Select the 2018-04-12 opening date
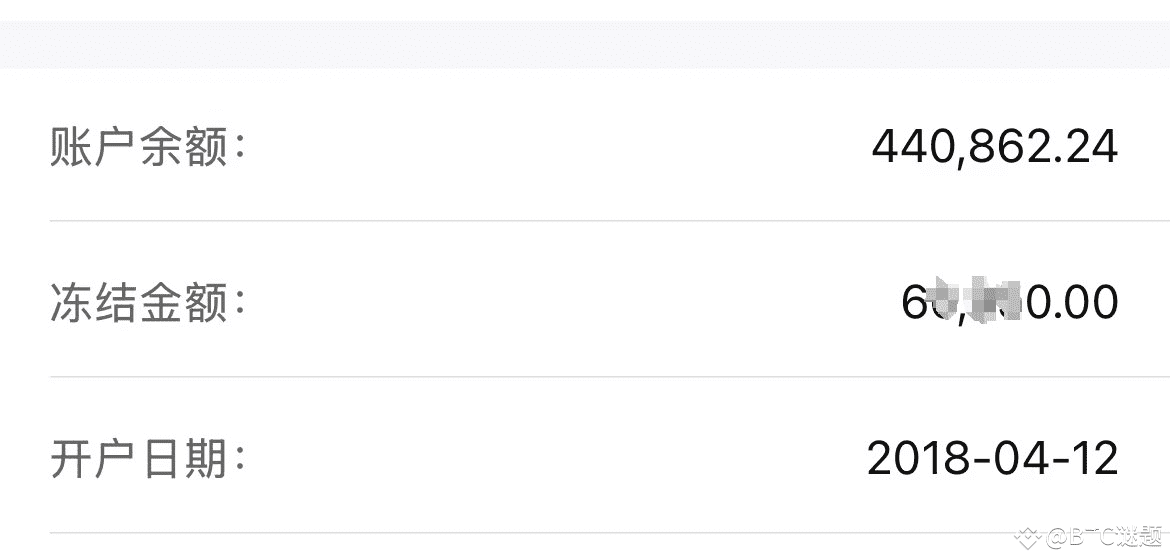The width and height of the screenshot is (1170, 559). pos(992,458)
